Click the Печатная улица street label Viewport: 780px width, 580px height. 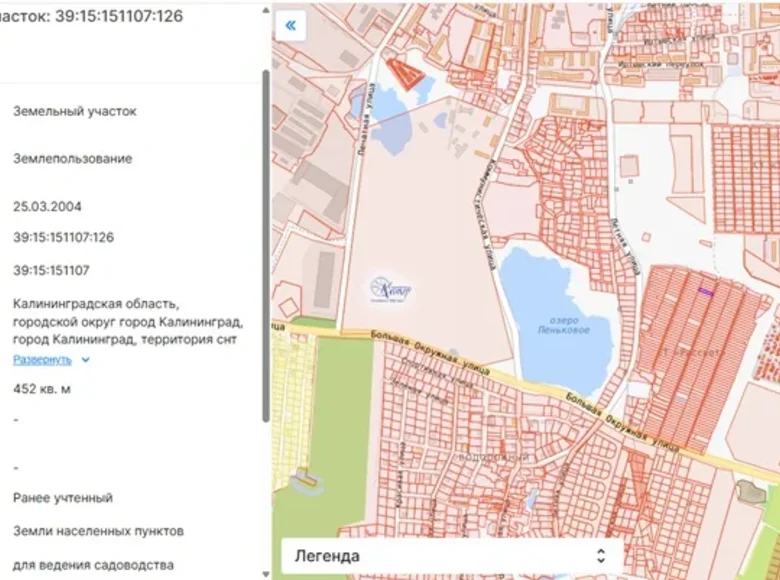coord(361,130)
